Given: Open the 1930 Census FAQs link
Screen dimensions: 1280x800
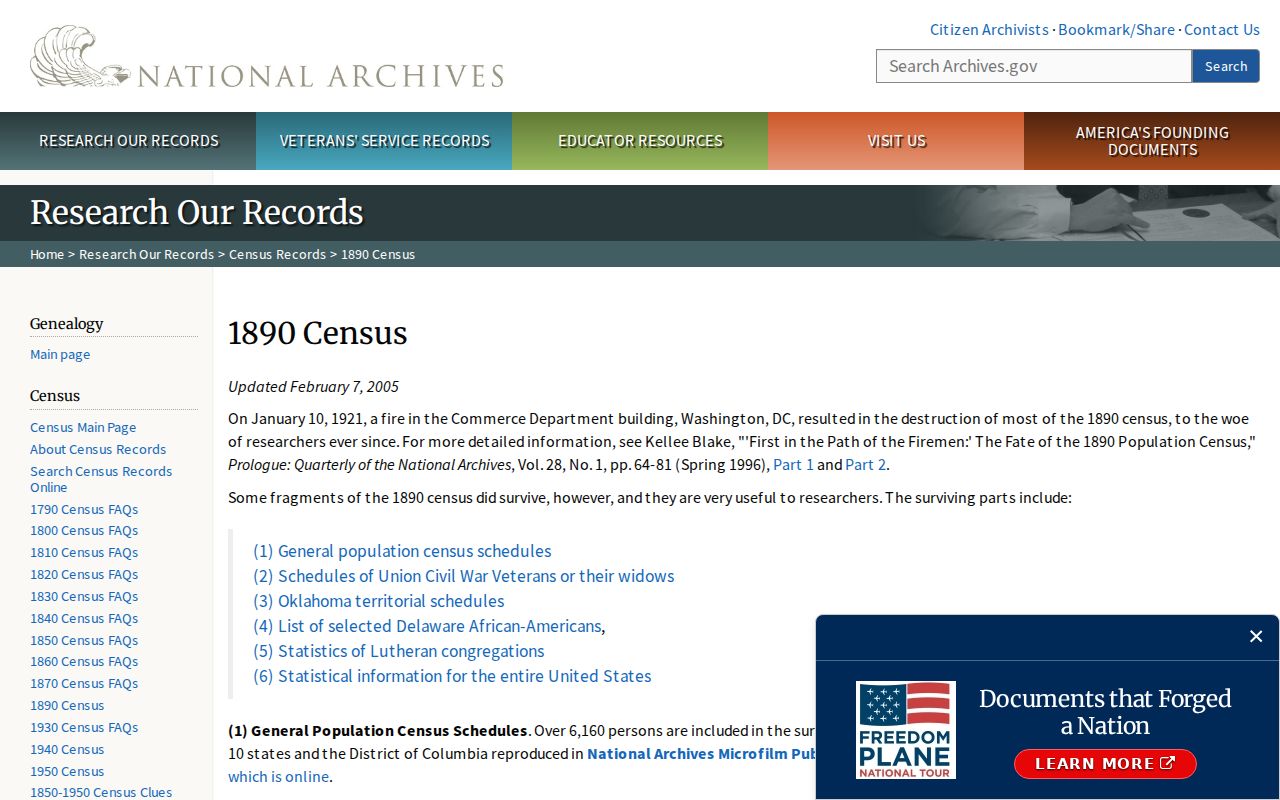Looking at the screenshot, I should pos(84,727).
